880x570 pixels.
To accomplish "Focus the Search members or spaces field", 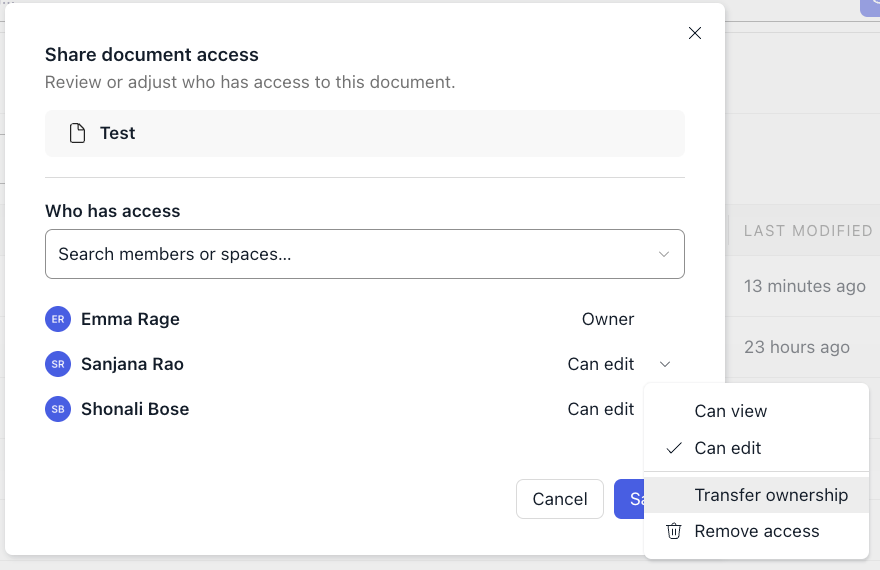I will tap(350, 254).
